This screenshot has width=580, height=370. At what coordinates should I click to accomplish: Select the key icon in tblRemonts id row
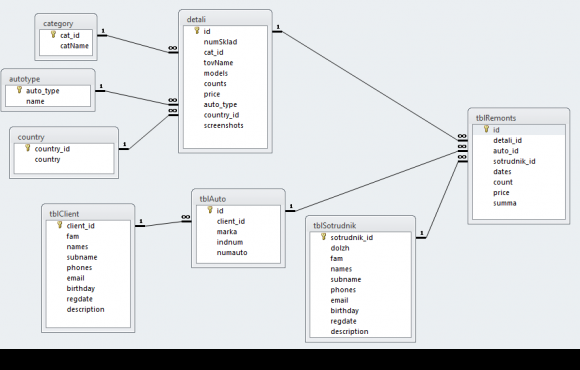(486, 129)
